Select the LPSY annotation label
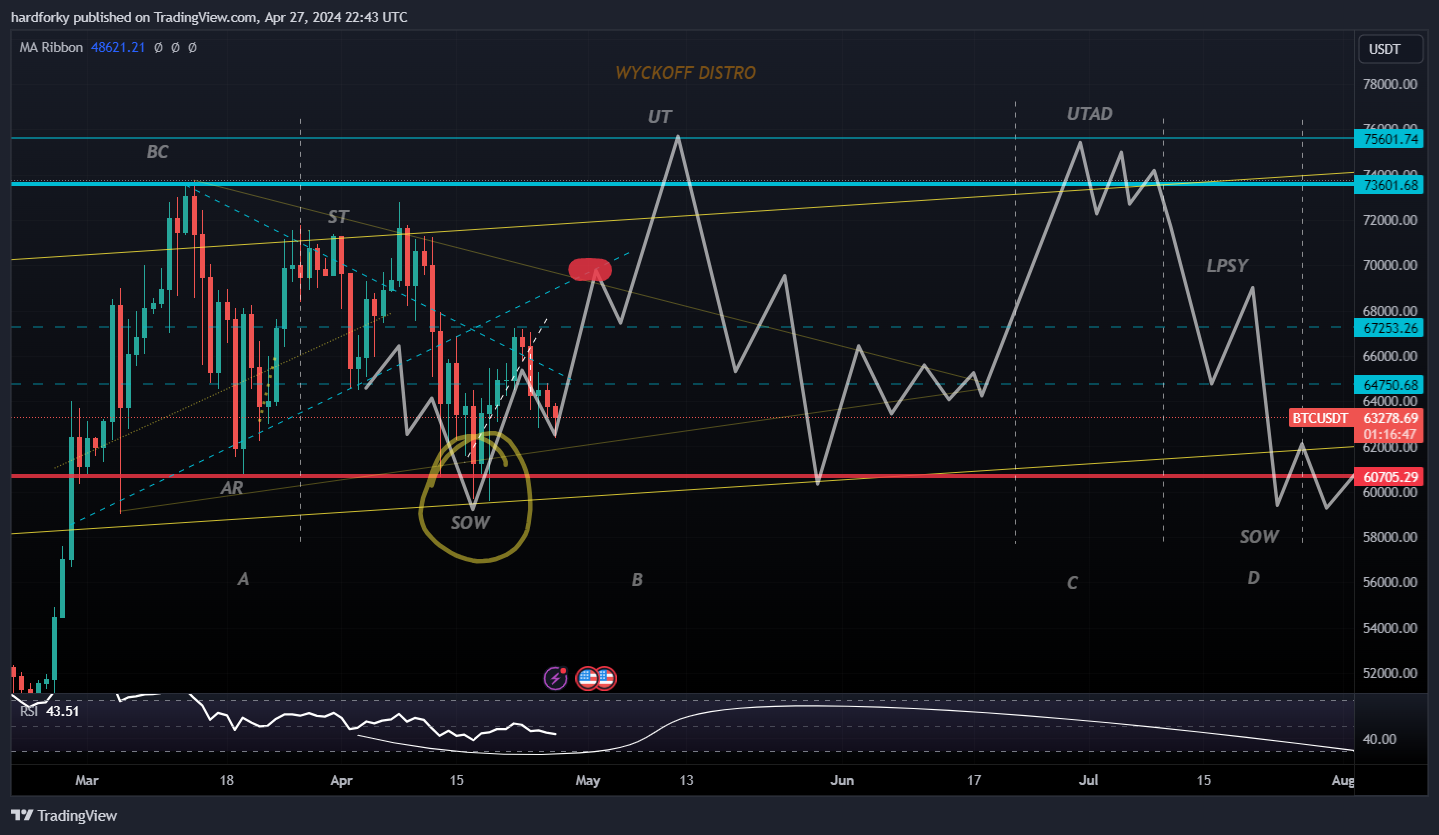Viewport: 1439px width, 835px height. [1227, 266]
